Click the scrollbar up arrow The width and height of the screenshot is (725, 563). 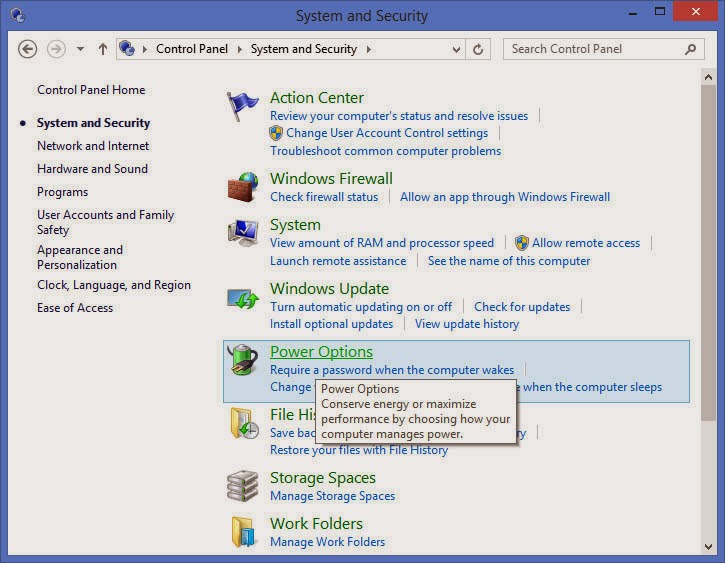708,77
